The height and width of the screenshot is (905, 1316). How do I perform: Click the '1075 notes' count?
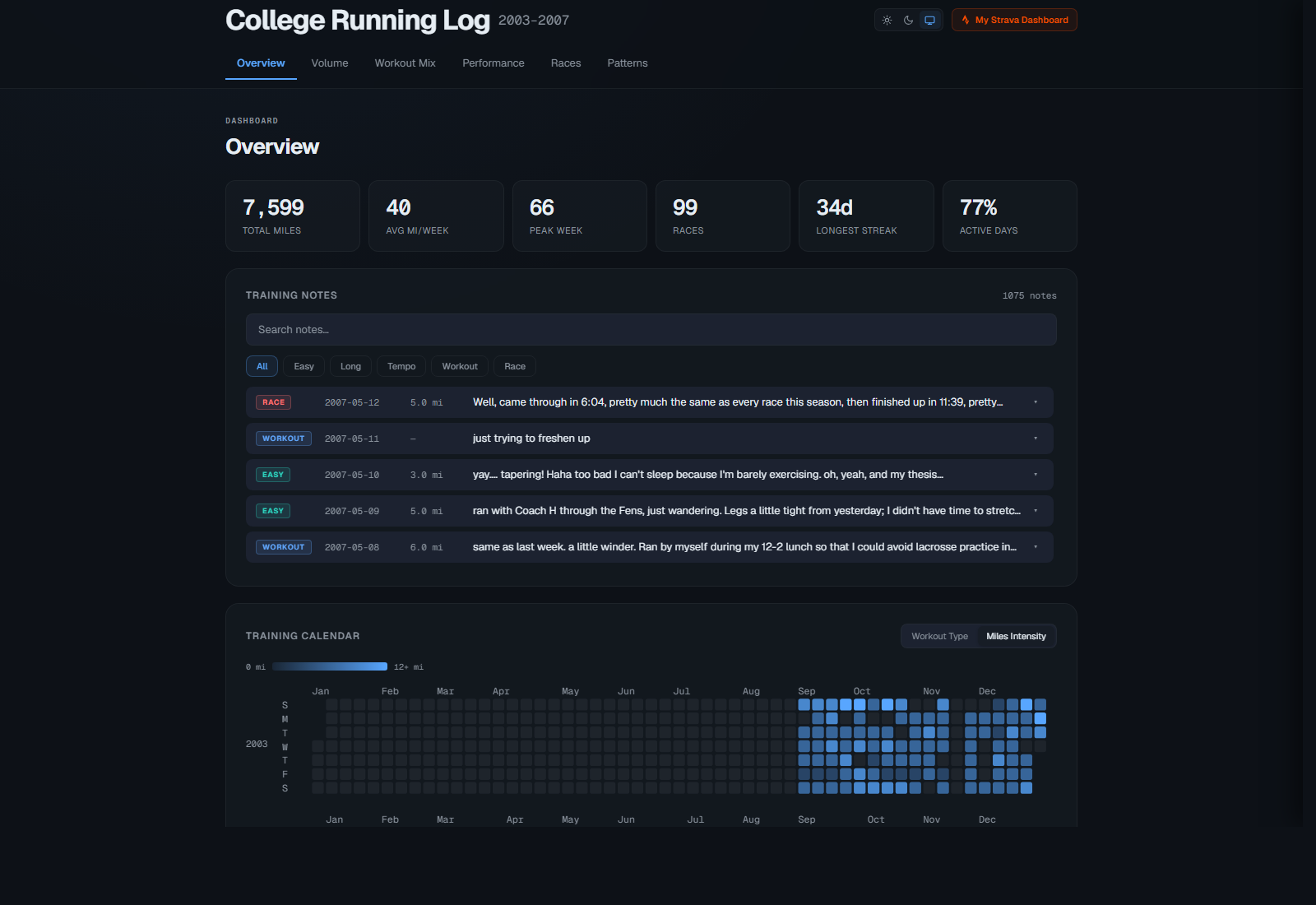pyautogui.click(x=1030, y=295)
